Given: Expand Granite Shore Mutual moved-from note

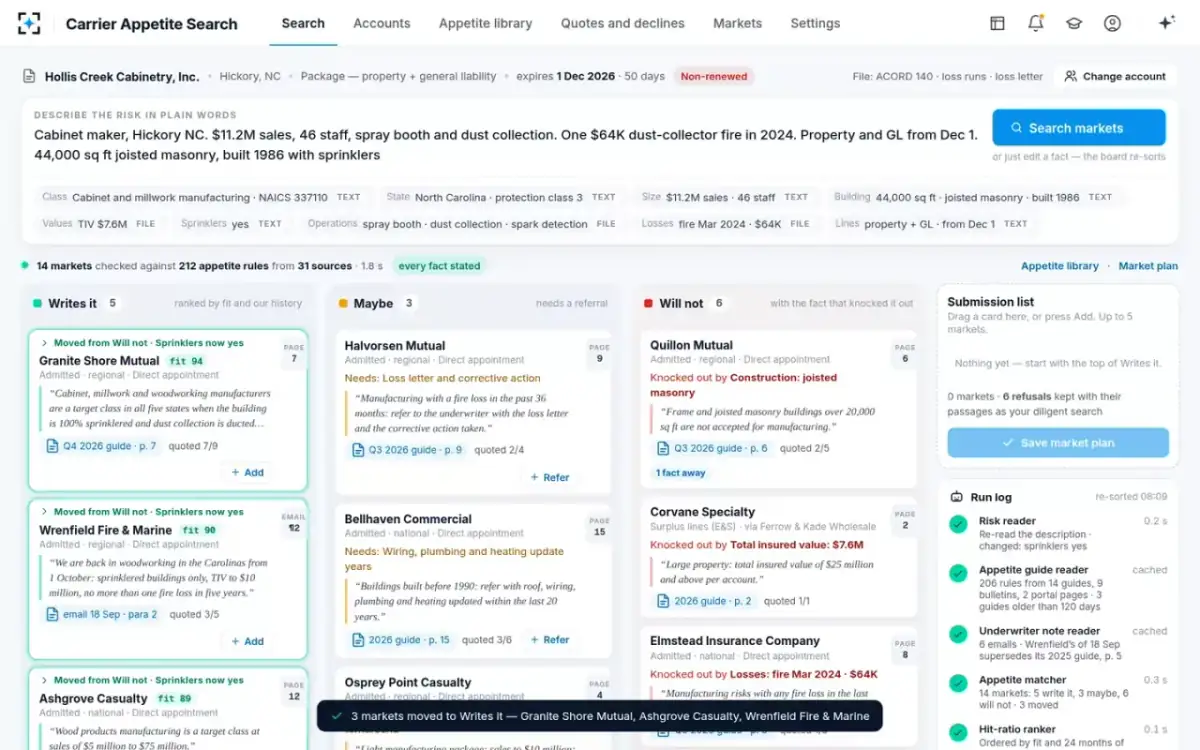Looking at the screenshot, I should point(44,343).
